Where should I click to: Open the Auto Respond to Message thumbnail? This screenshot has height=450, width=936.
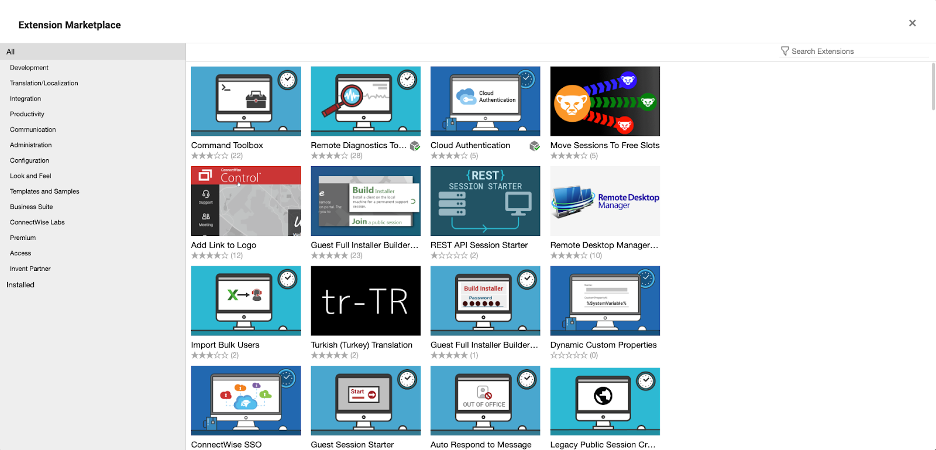pyautogui.click(x=485, y=401)
